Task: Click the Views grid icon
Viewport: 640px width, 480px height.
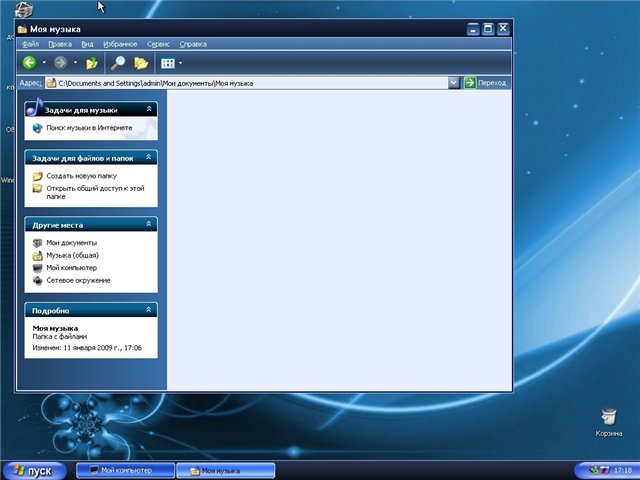Action: pos(168,63)
